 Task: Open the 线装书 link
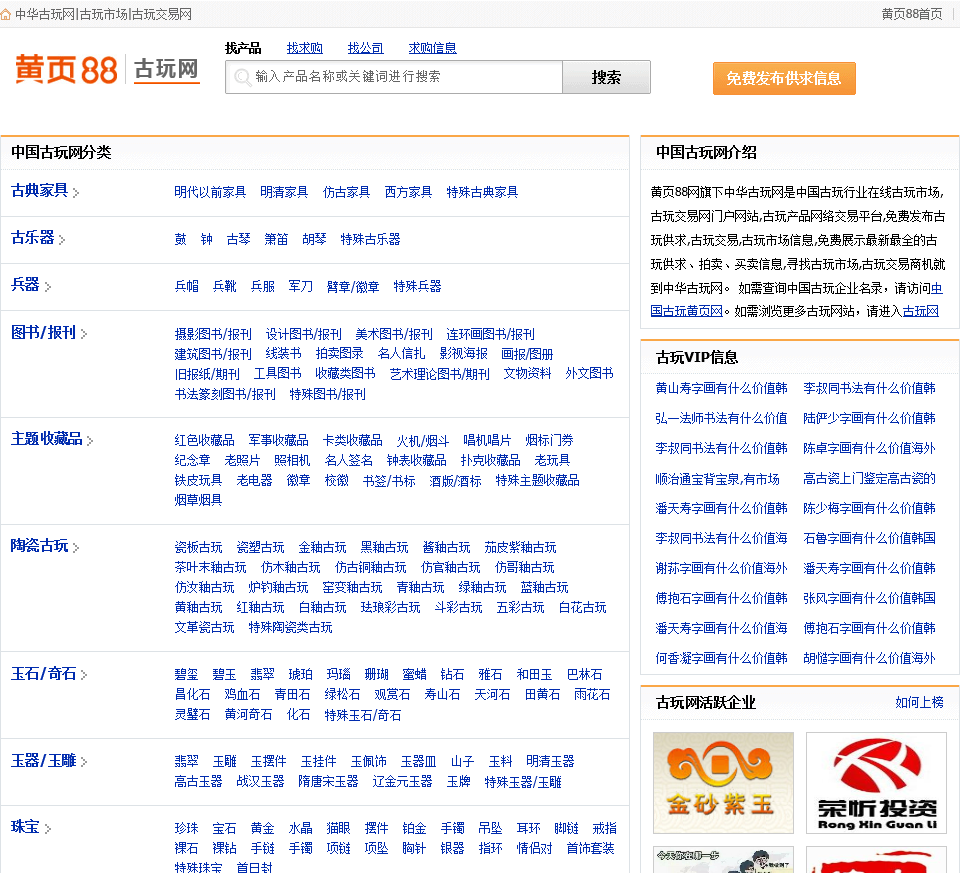[x=283, y=354]
